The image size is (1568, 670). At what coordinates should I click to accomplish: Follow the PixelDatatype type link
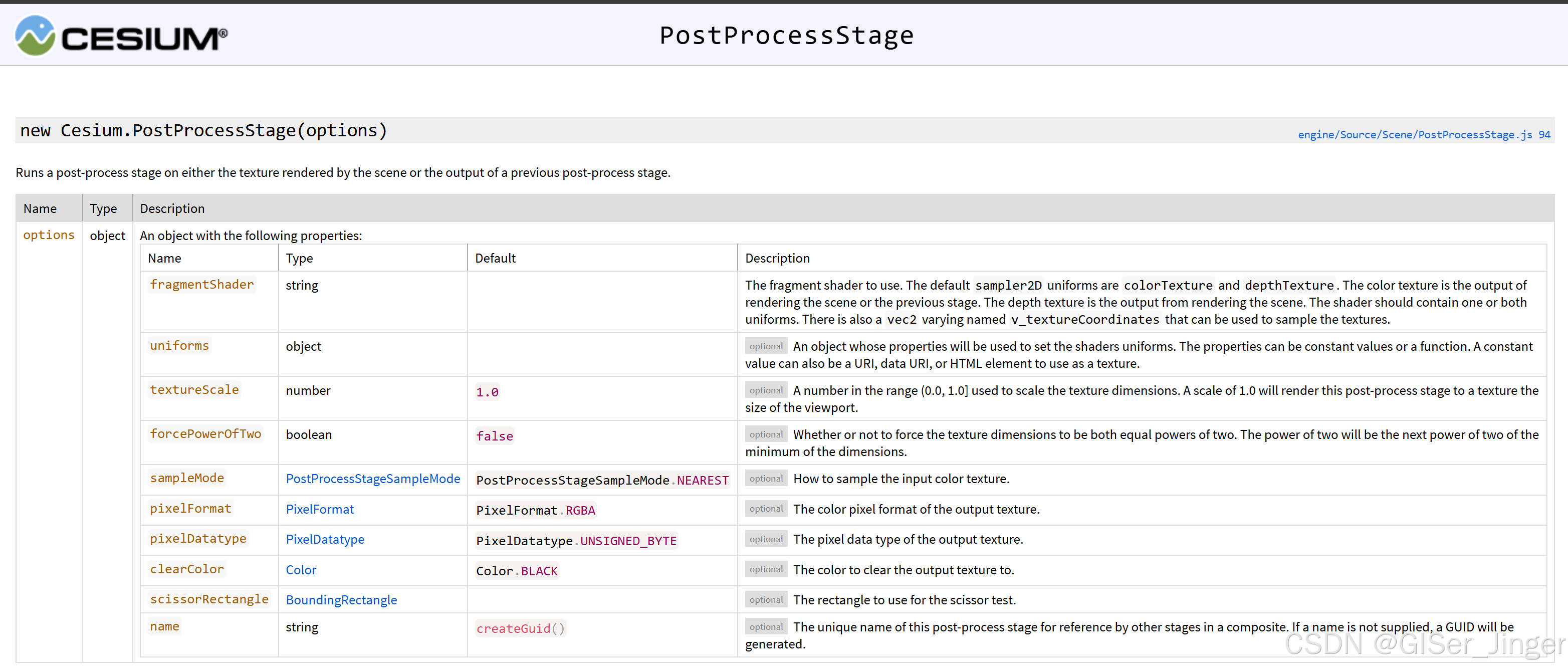coord(325,540)
